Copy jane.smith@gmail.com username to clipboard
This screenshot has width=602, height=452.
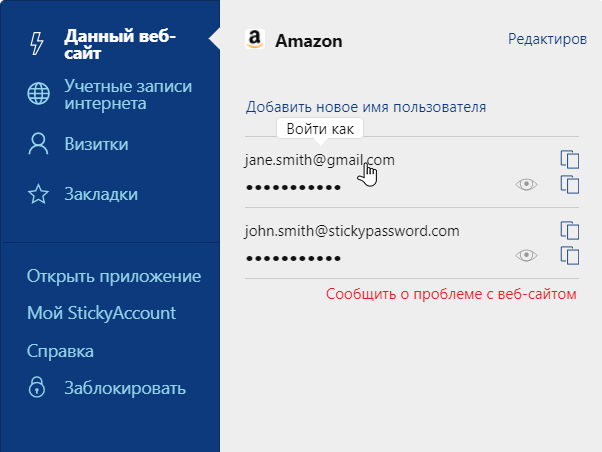click(570, 159)
